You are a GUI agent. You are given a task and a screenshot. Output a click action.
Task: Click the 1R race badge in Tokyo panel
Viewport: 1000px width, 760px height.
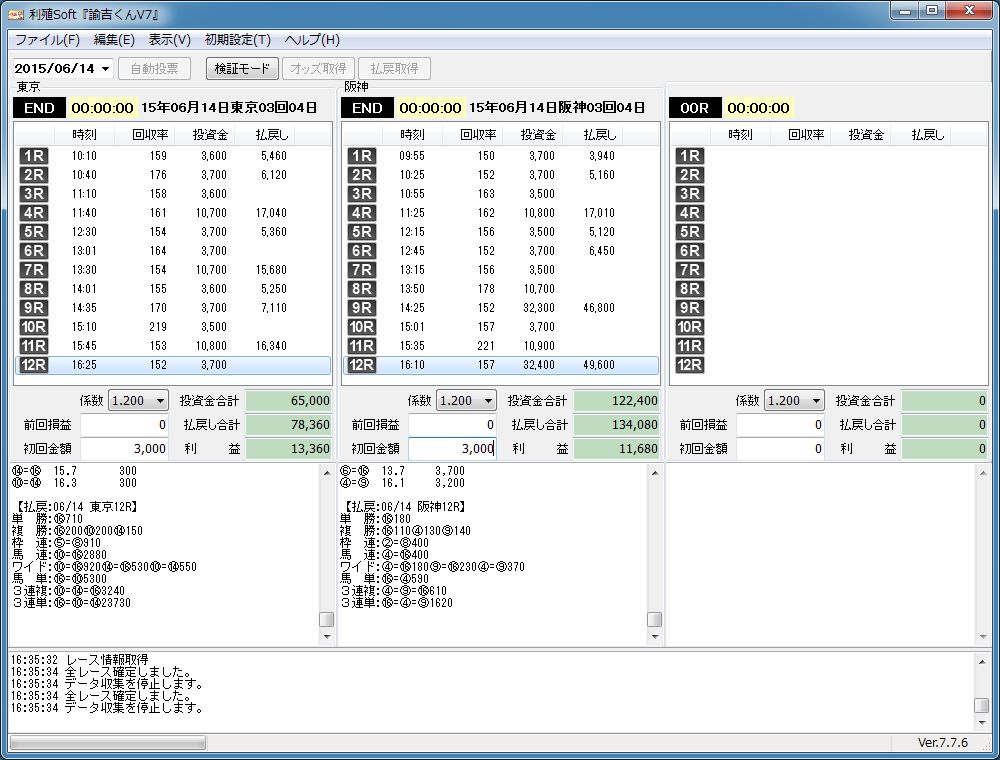point(33,156)
